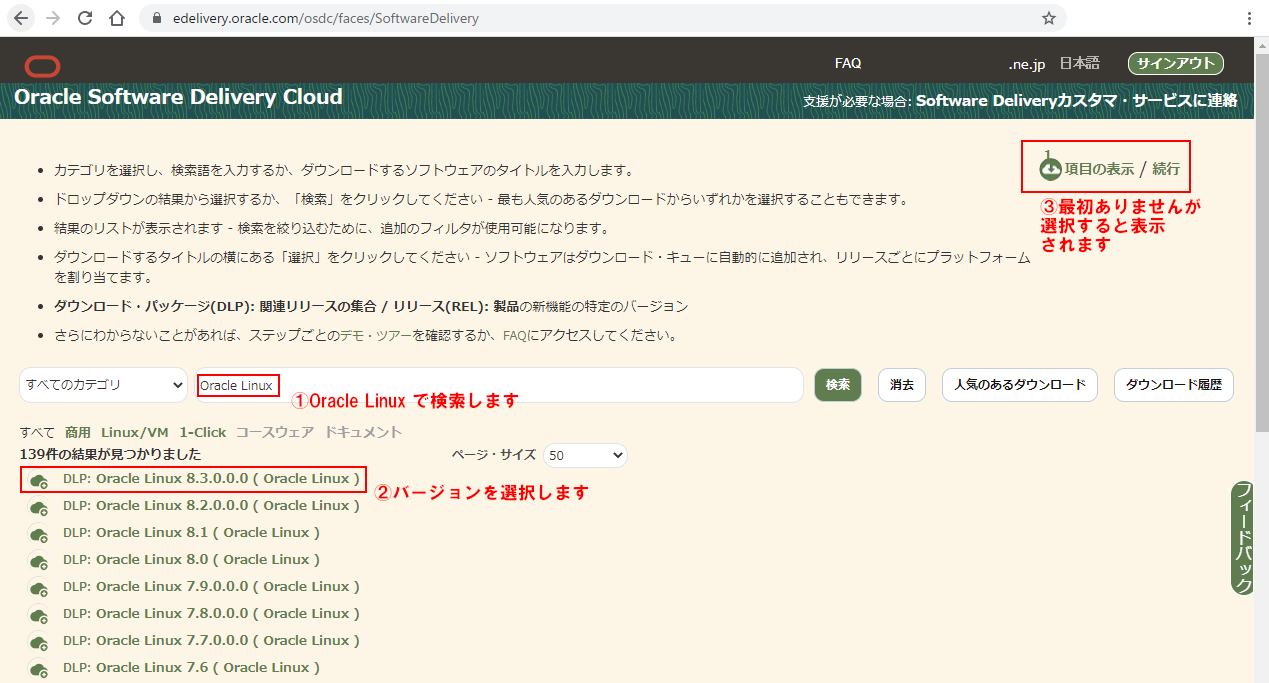Click cloud icon next to Oracle Linux 8.3.0.0.0
The width and height of the screenshot is (1269, 683).
tap(40, 480)
